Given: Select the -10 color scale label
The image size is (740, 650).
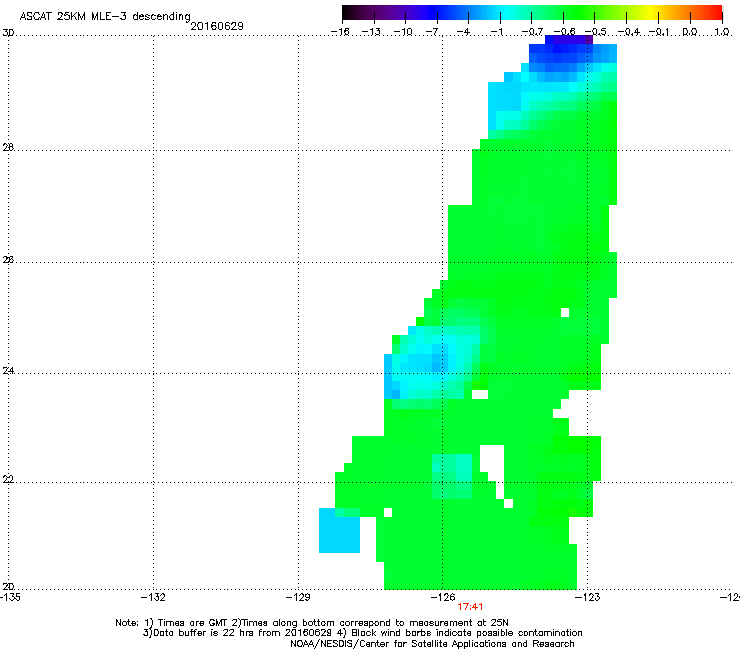Looking at the screenshot, I should point(403,32).
